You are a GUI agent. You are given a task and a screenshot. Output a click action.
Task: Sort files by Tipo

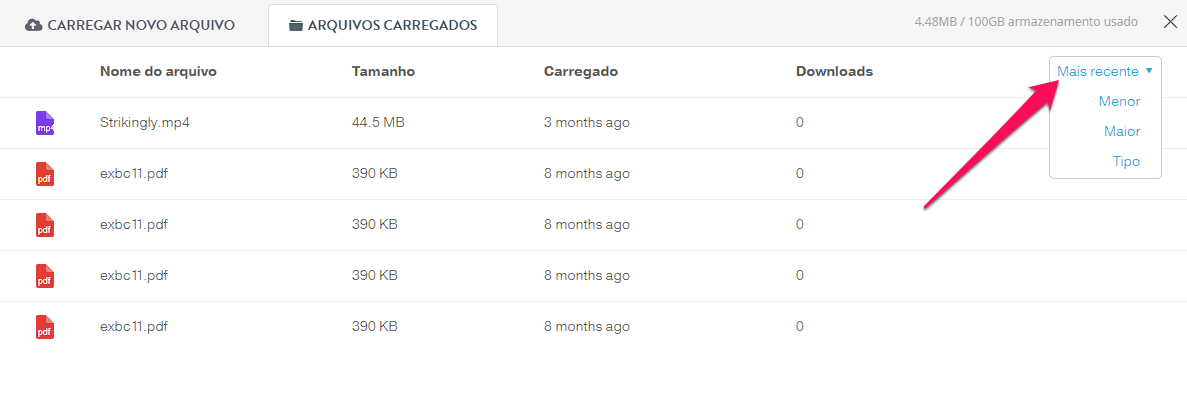(x=1126, y=162)
